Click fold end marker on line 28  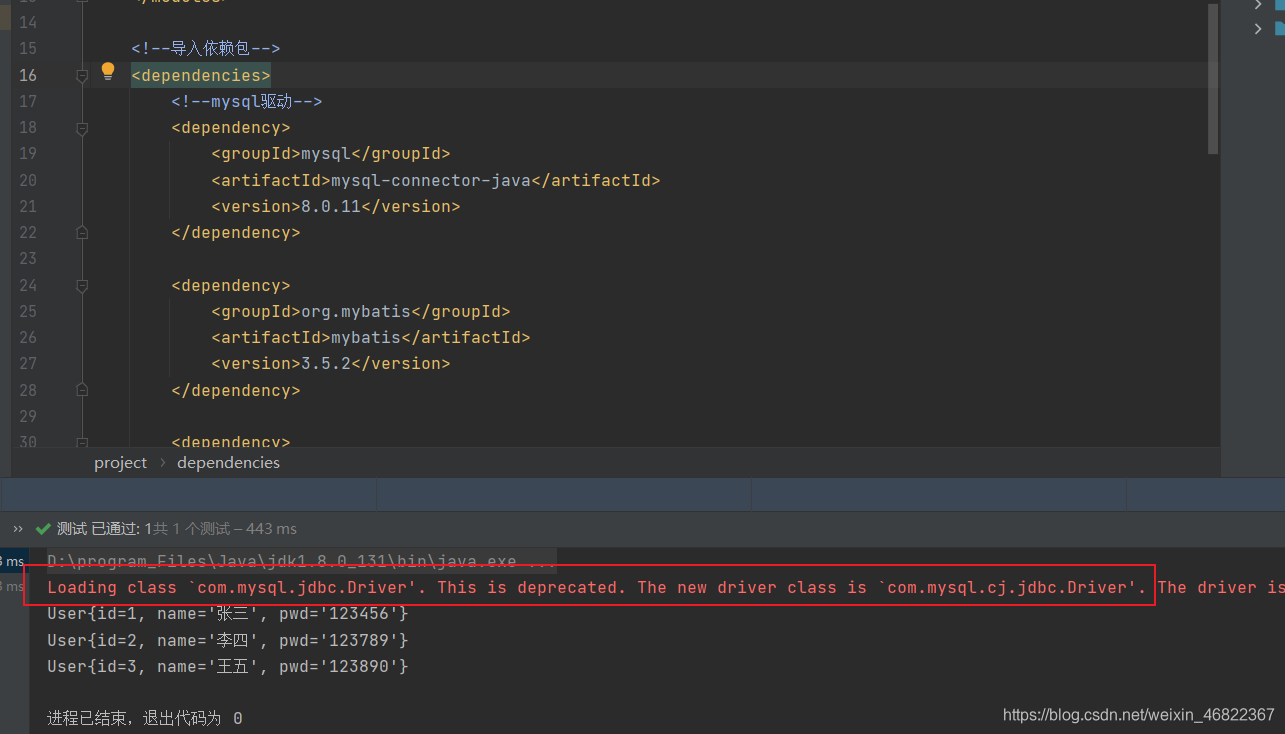[82, 391]
